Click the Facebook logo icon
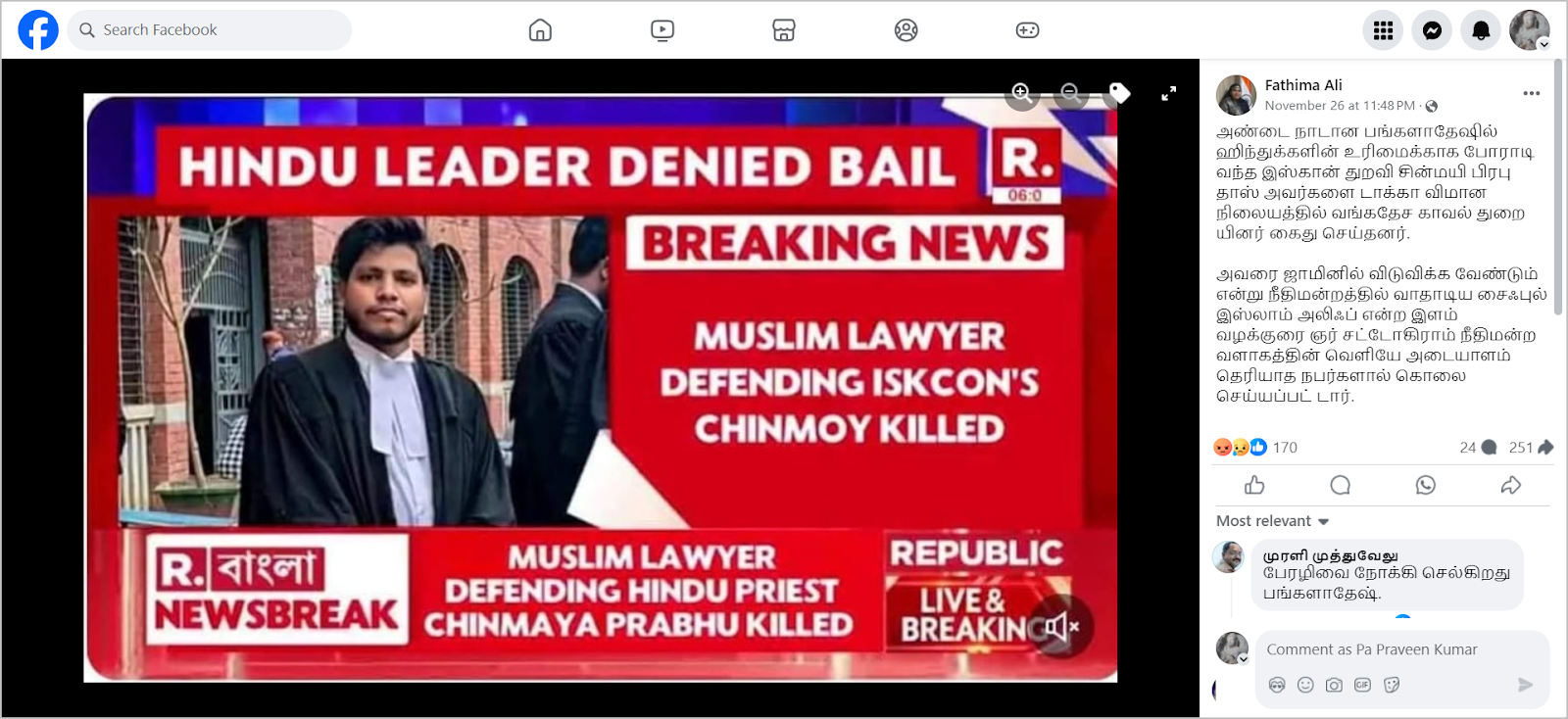Image resolution: width=1568 pixels, height=719 pixels. [x=38, y=30]
